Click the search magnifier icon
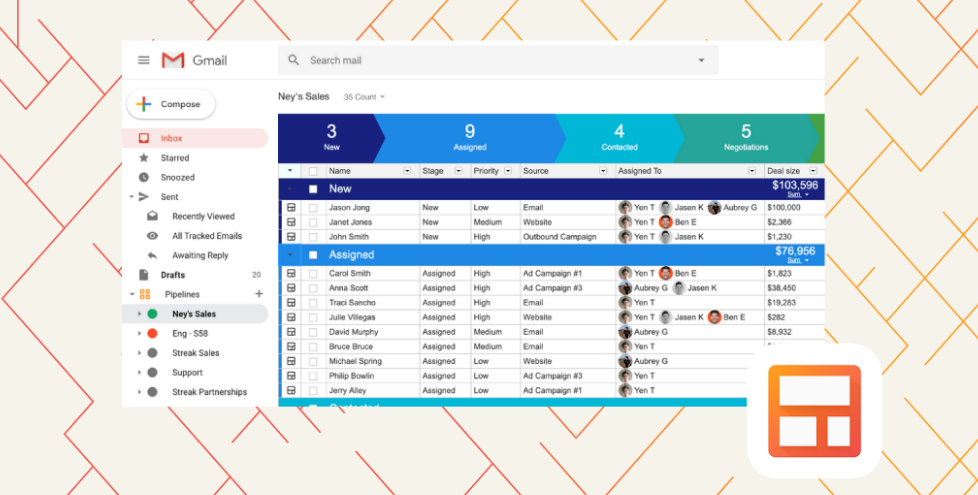 [x=293, y=60]
